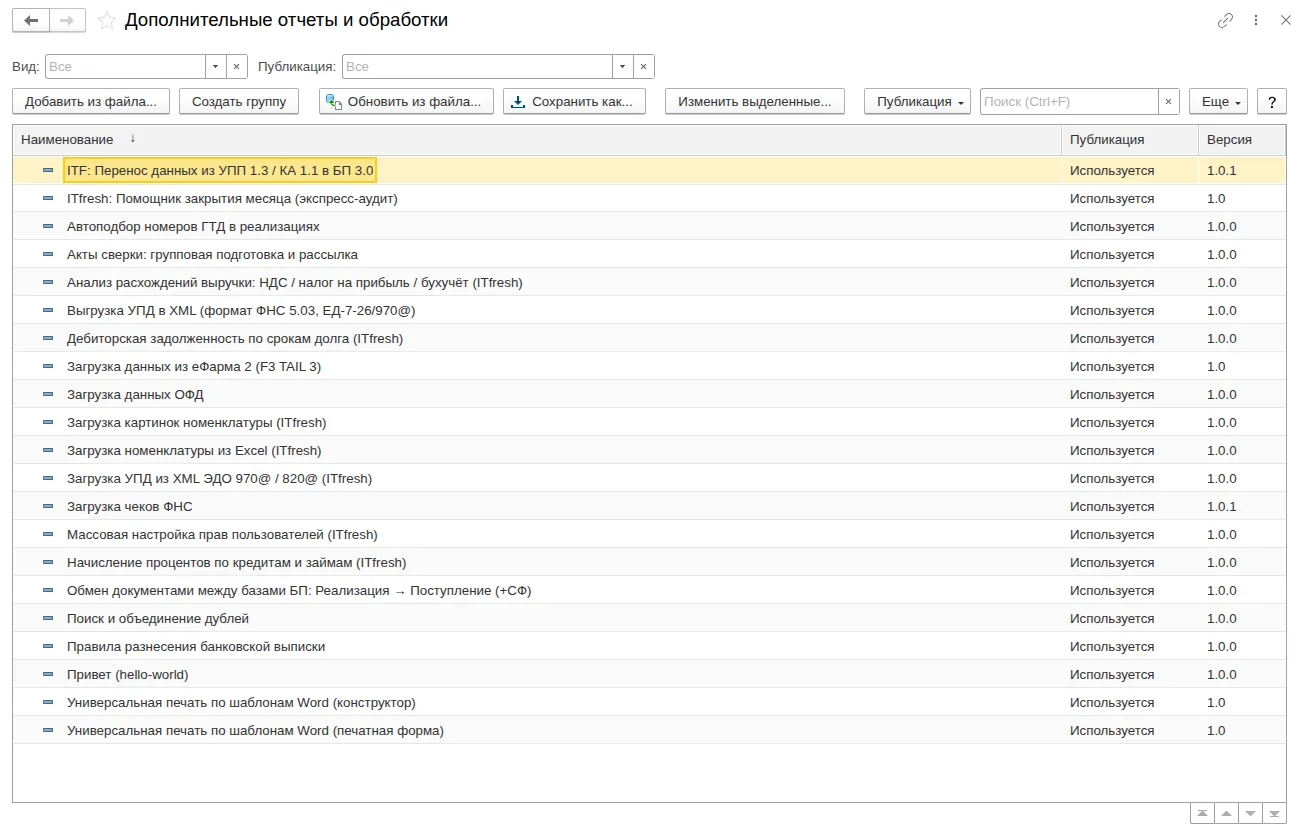Clear the Вид filter with X

pyautogui.click(x=237, y=67)
